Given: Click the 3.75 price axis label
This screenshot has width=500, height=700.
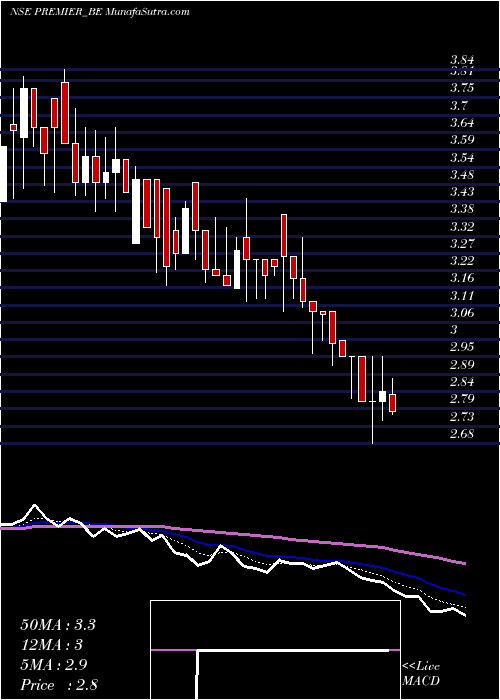Looking at the screenshot, I should 462,88.
